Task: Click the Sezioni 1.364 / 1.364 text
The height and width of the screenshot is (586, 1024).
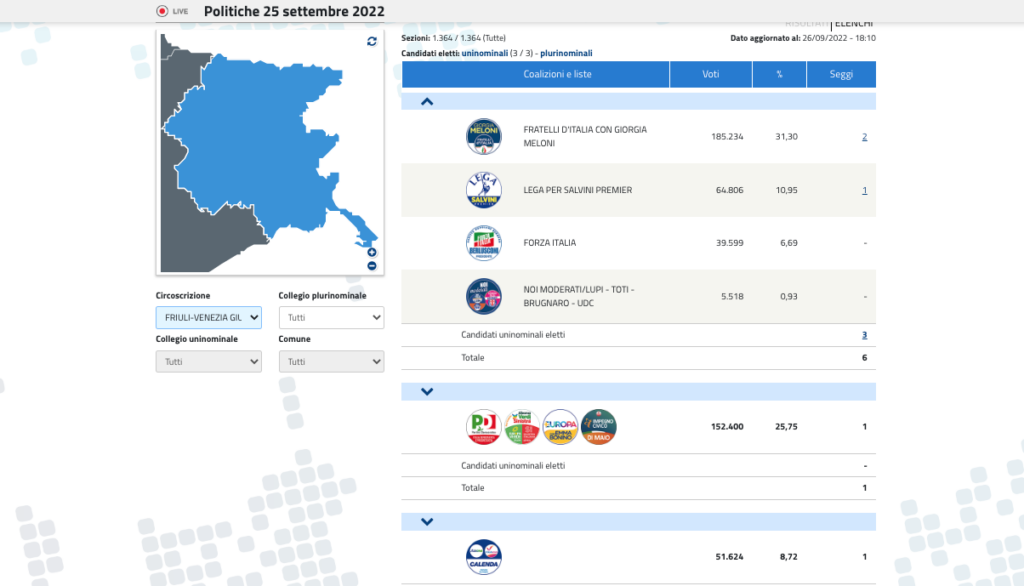Action: pyautogui.click(x=453, y=38)
